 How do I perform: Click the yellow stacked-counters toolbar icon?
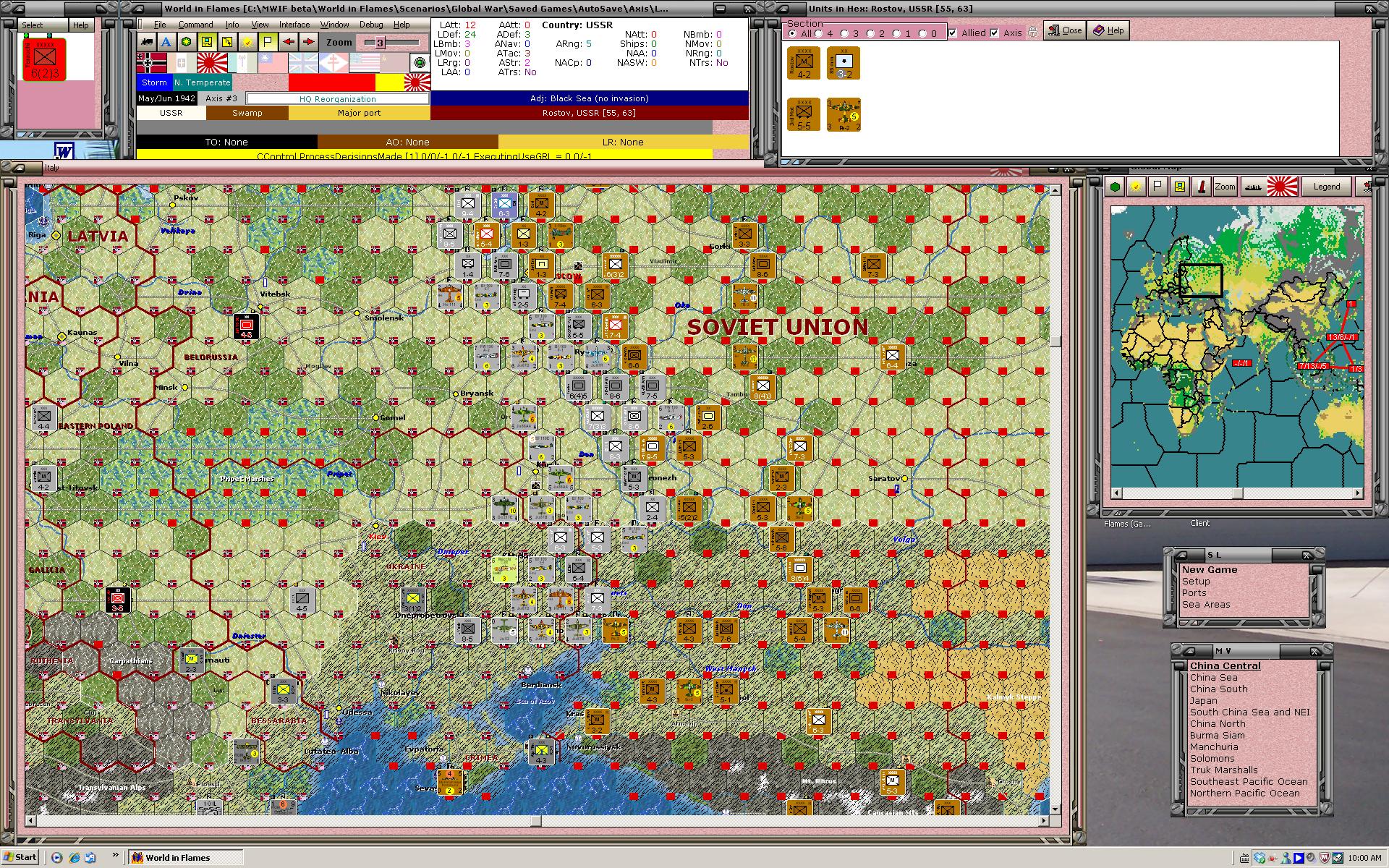(227, 42)
